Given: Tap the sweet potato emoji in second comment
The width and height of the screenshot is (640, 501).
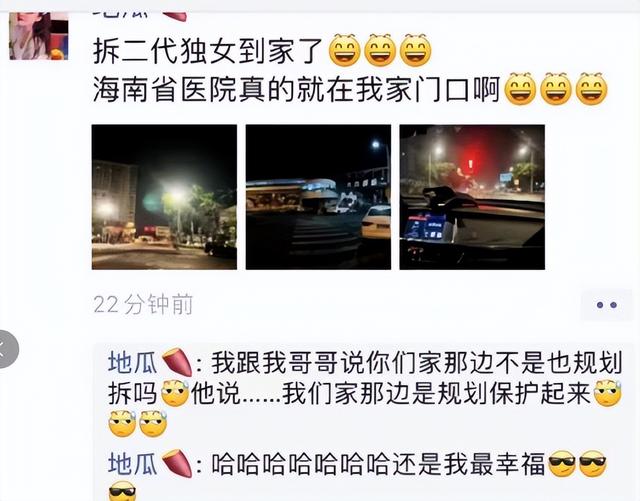Looking at the screenshot, I should tap(177, 464).
